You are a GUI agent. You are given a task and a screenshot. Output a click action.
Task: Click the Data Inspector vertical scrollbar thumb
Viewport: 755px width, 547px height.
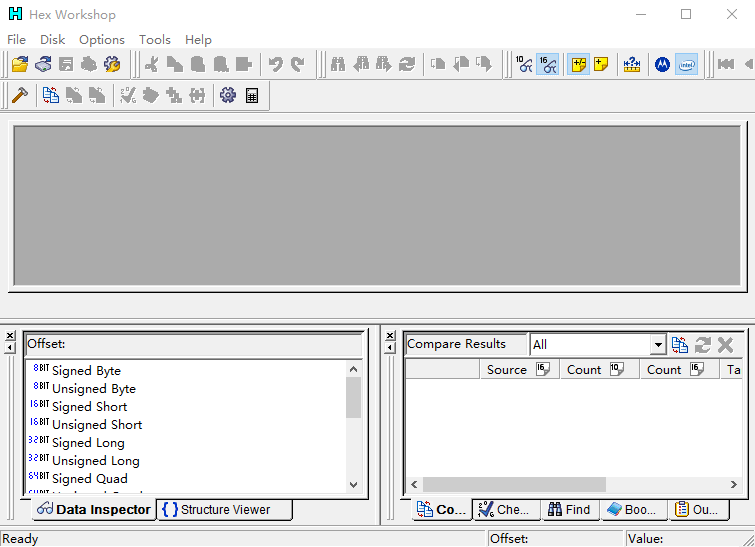click(x=353, y=397)
